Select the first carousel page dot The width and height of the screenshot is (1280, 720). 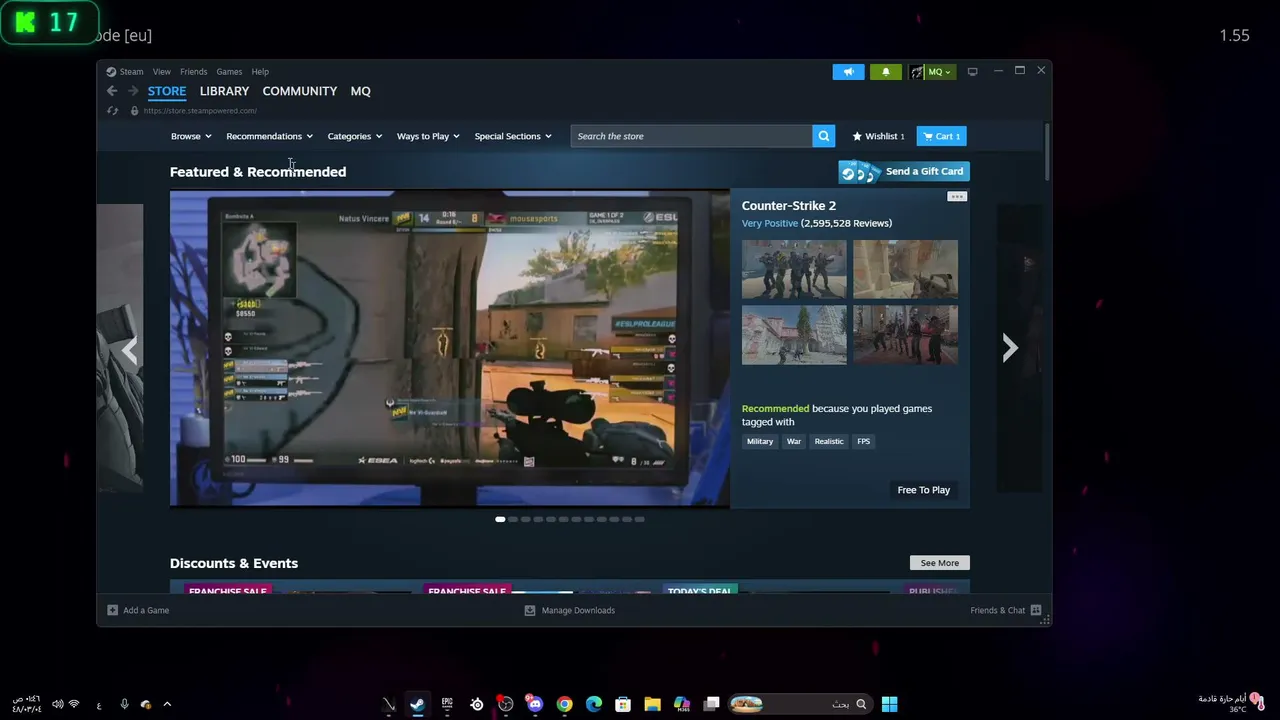(x=500, y=519)
